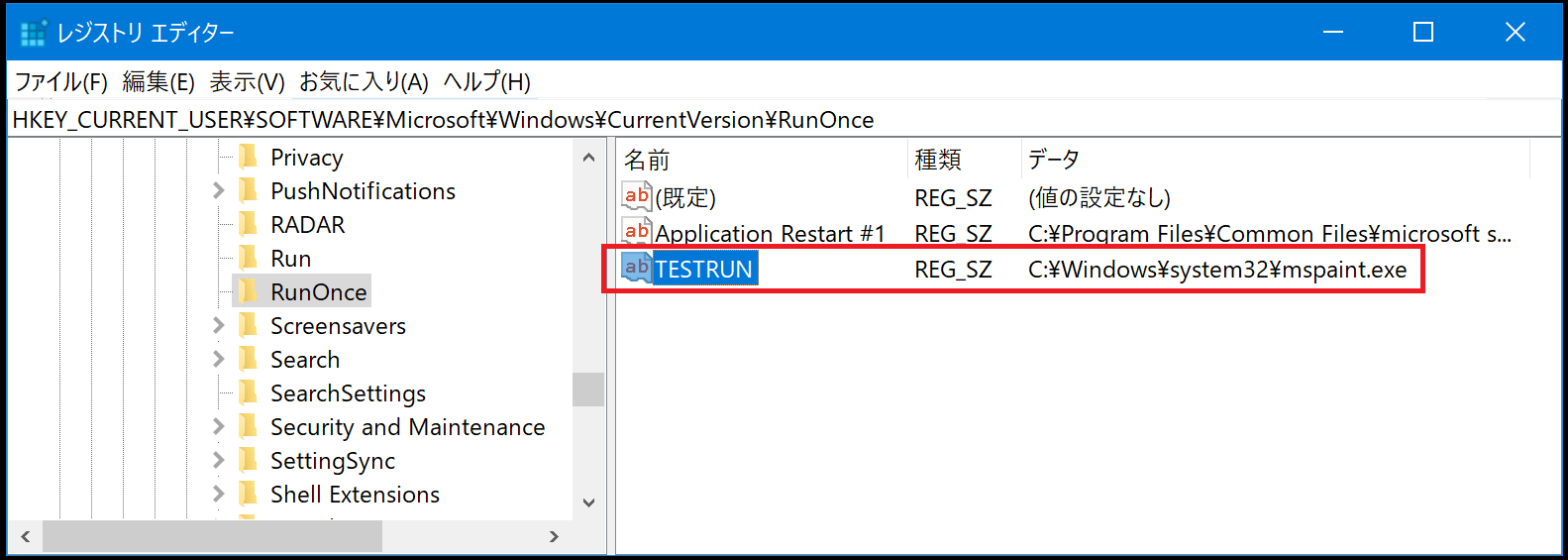Select the SearchSettings folder icon
Screen dimensions: 1568x560
[x=249, y=392]
